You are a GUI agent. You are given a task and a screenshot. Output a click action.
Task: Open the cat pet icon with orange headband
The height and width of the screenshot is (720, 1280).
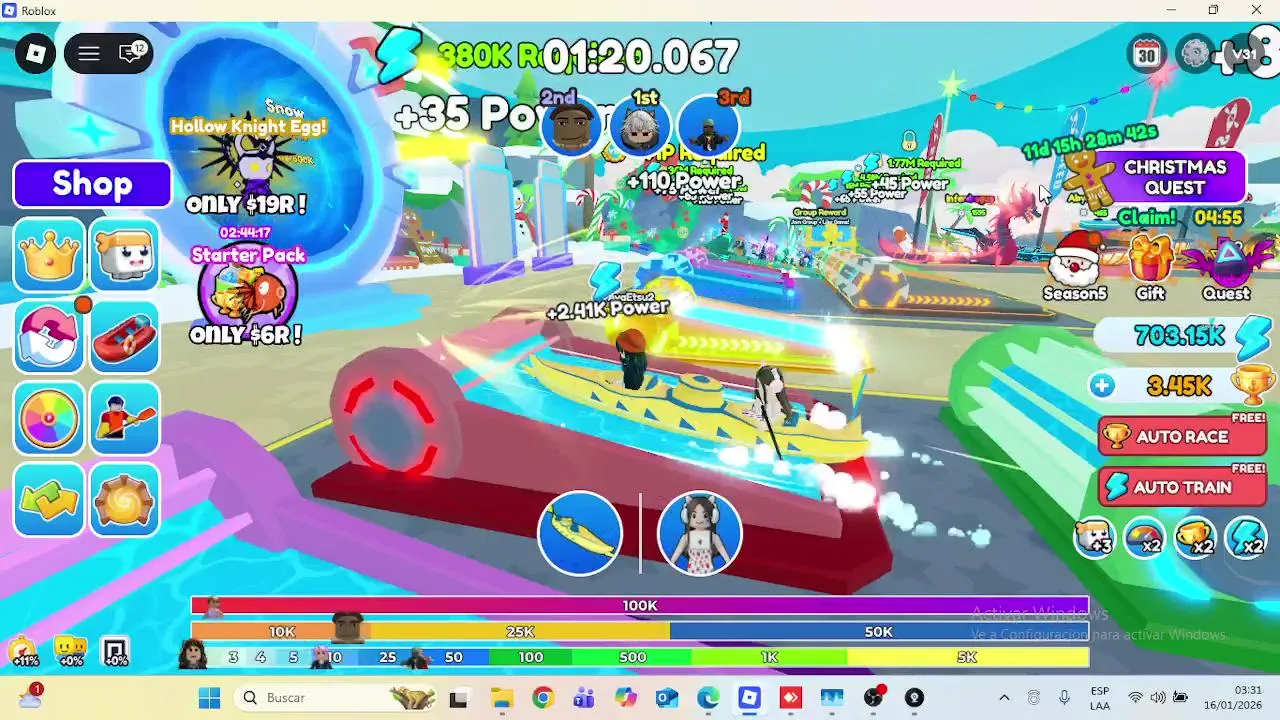click(125, 254)
